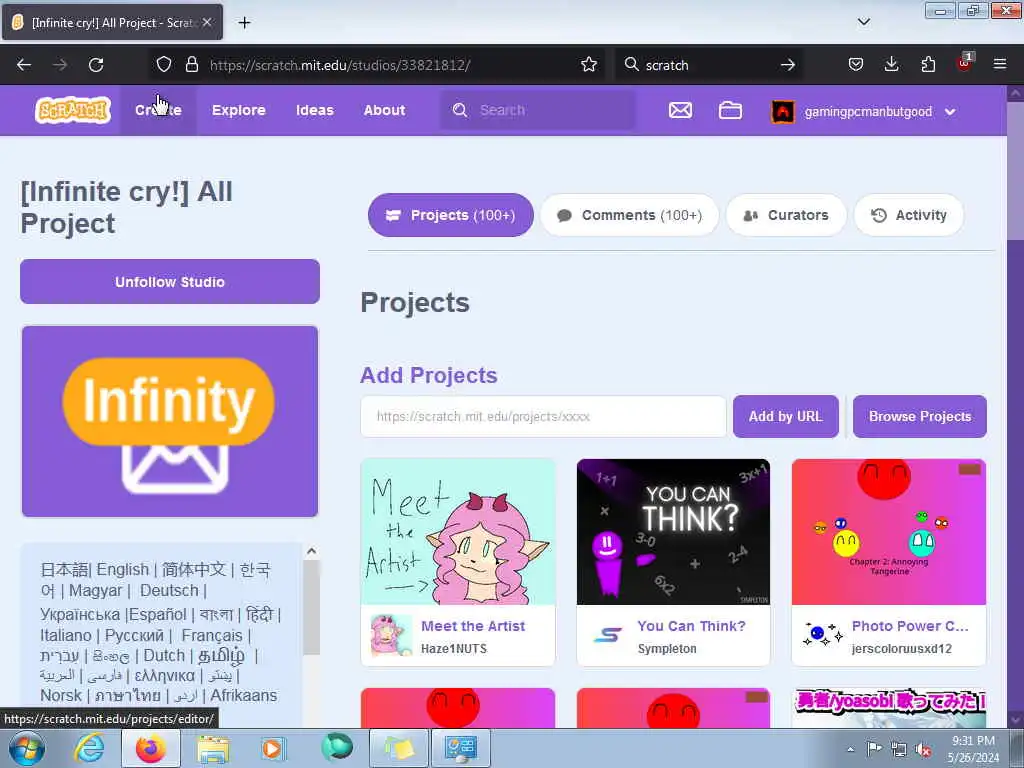Open the My Stuff folder icon
1024x768 pixels.
[x=730, y=110]
